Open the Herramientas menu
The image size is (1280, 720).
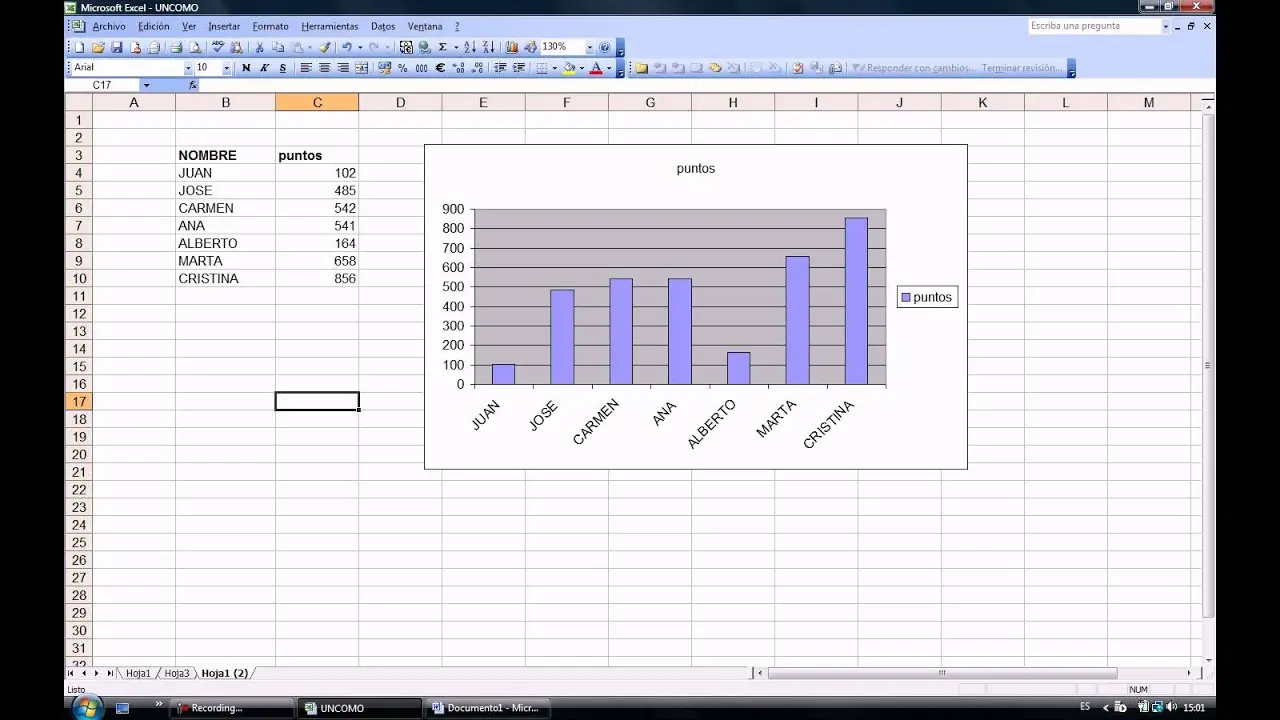[x=330, y=26]
